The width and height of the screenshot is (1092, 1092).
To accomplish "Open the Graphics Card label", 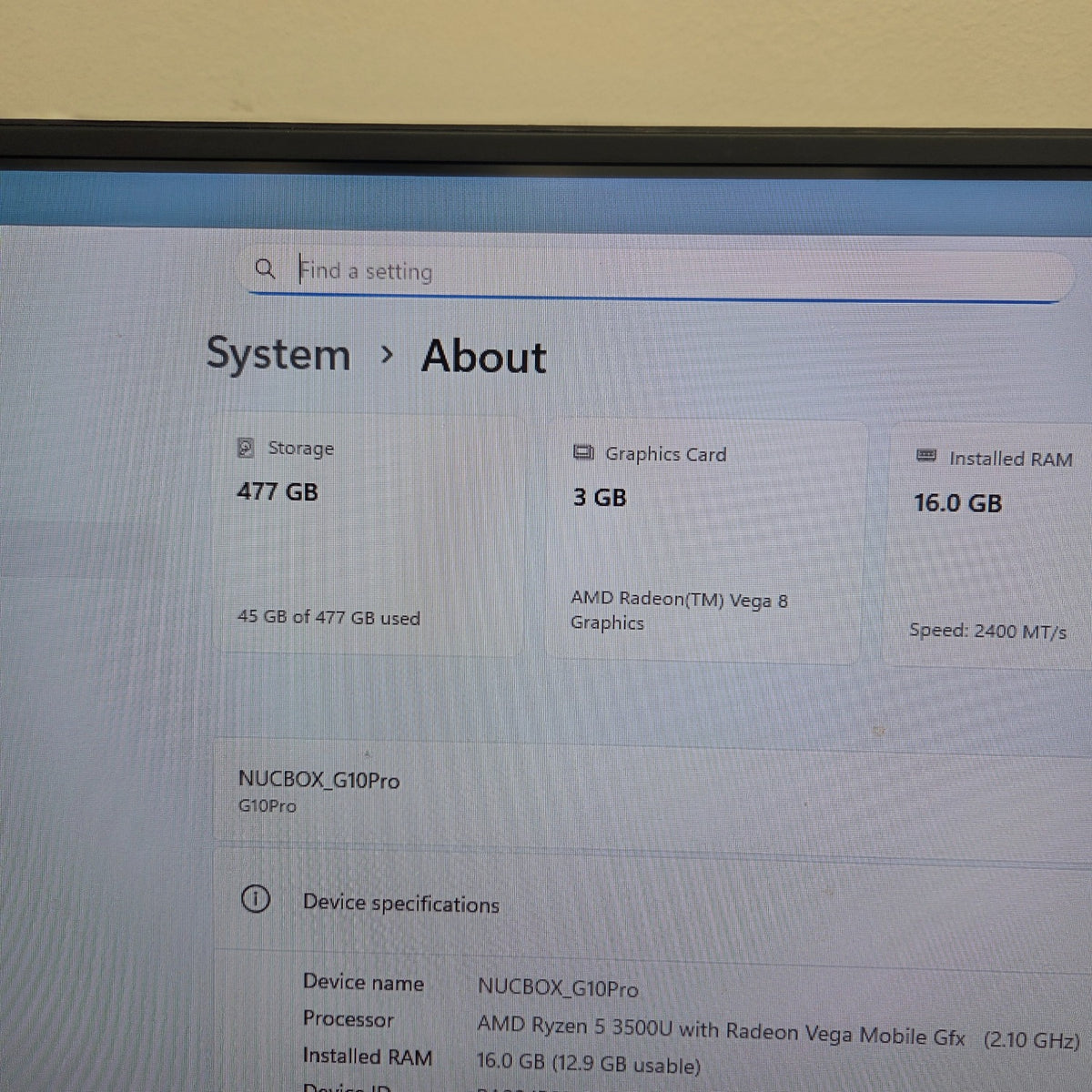I will point(666,454).
